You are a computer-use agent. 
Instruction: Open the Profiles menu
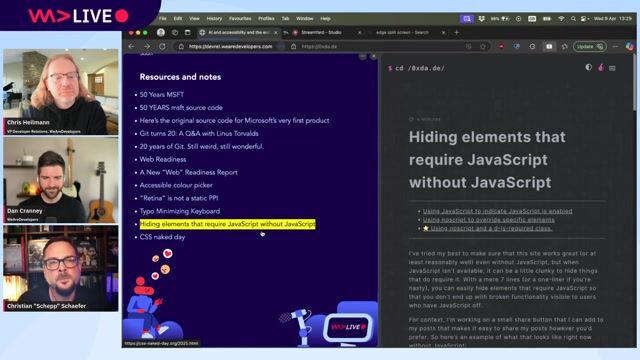[x=266, y=19]
